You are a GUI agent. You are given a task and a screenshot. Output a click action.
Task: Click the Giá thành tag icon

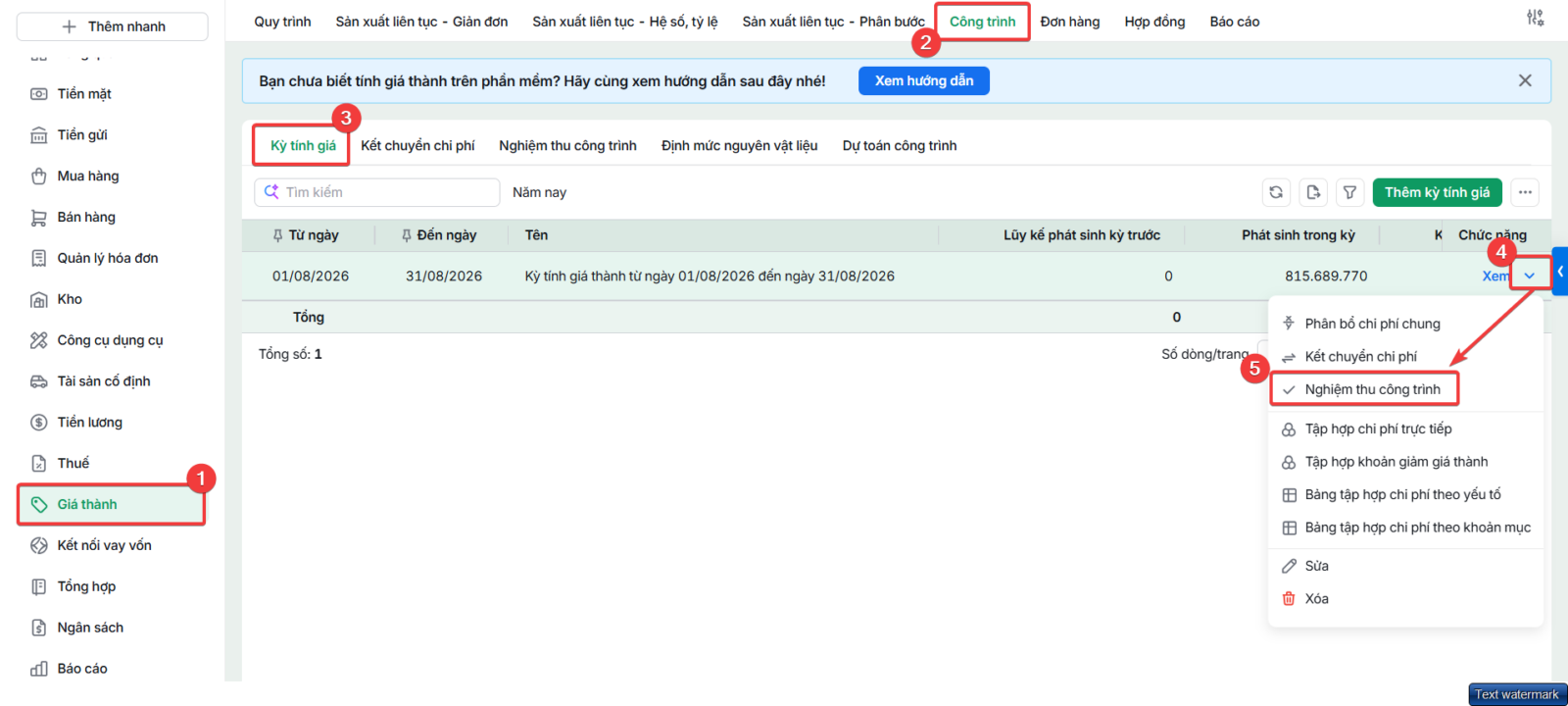tap(39, 505)
